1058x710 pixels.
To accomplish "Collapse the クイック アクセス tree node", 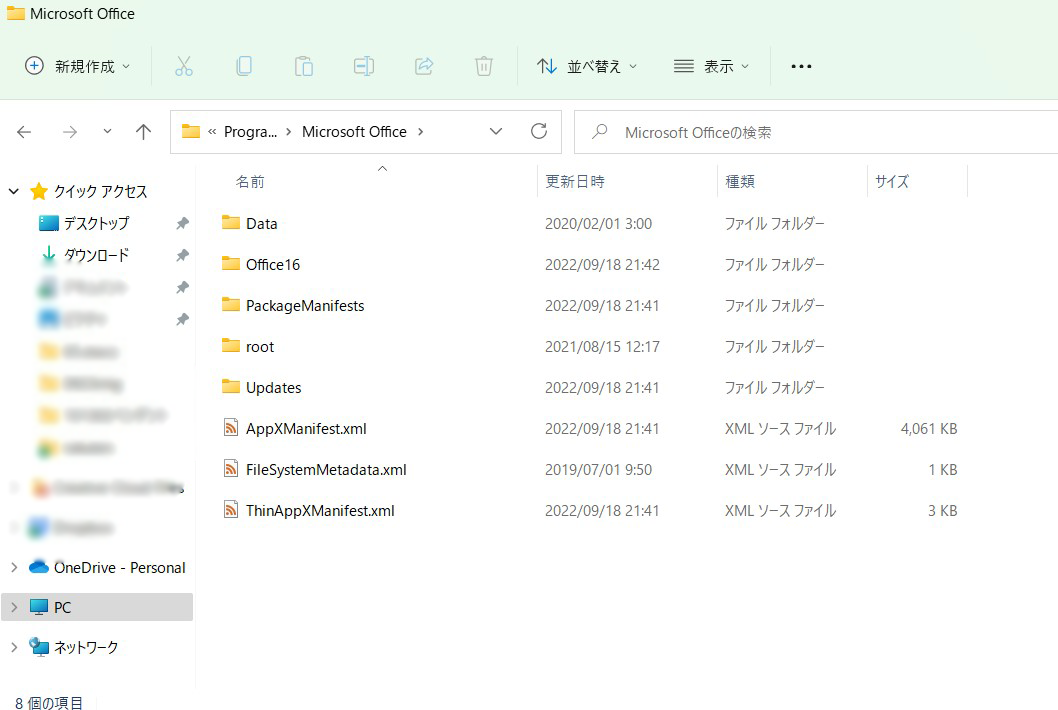I will point(13,192).
